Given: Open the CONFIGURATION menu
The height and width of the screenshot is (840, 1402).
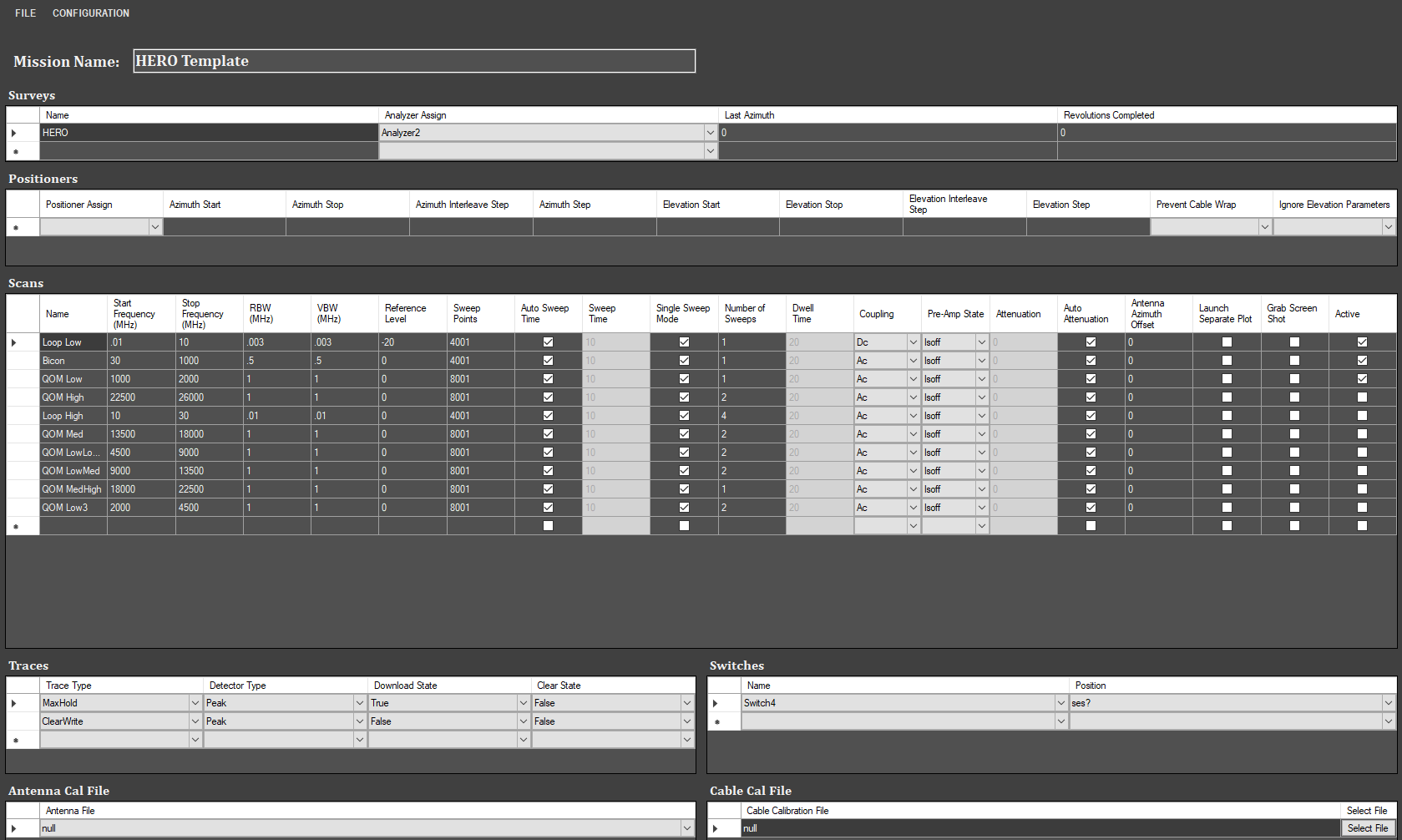Looking at the screenshot, I should coord(90,13).
